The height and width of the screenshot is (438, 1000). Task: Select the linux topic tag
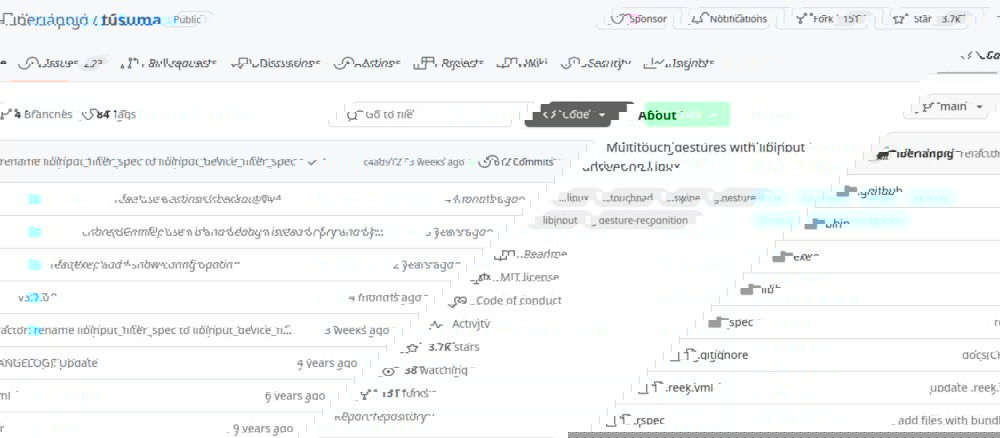click(x=573, y=198)
